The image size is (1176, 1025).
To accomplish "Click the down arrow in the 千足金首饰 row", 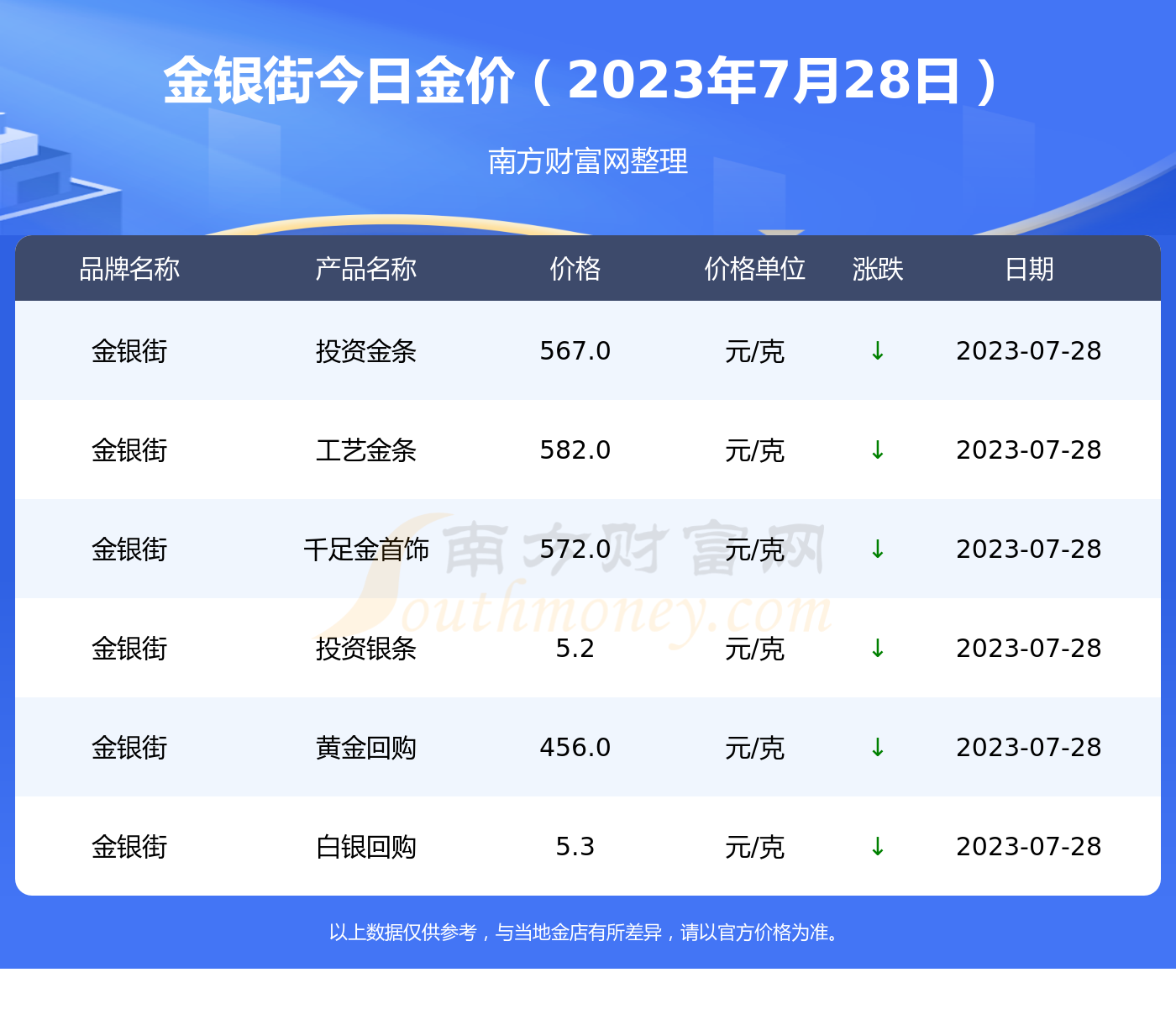I will click(878, 549).
